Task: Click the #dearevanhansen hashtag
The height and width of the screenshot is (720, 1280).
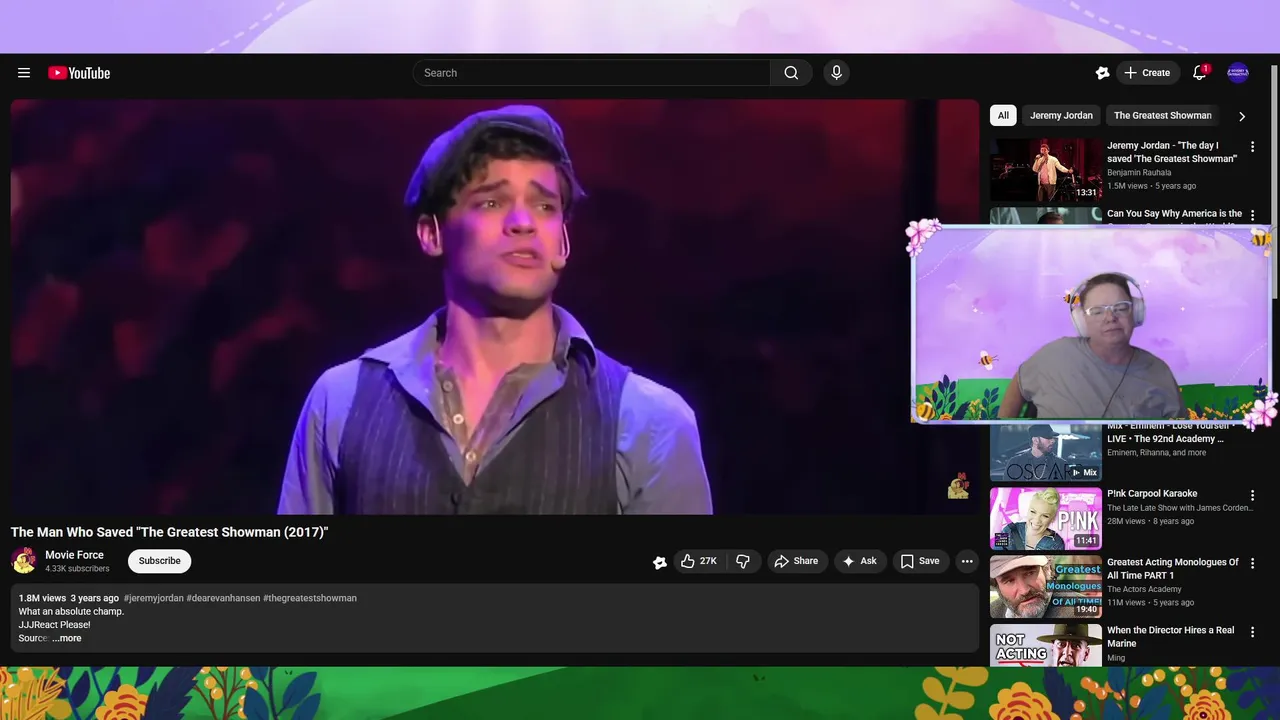Action: pos(223,598)
